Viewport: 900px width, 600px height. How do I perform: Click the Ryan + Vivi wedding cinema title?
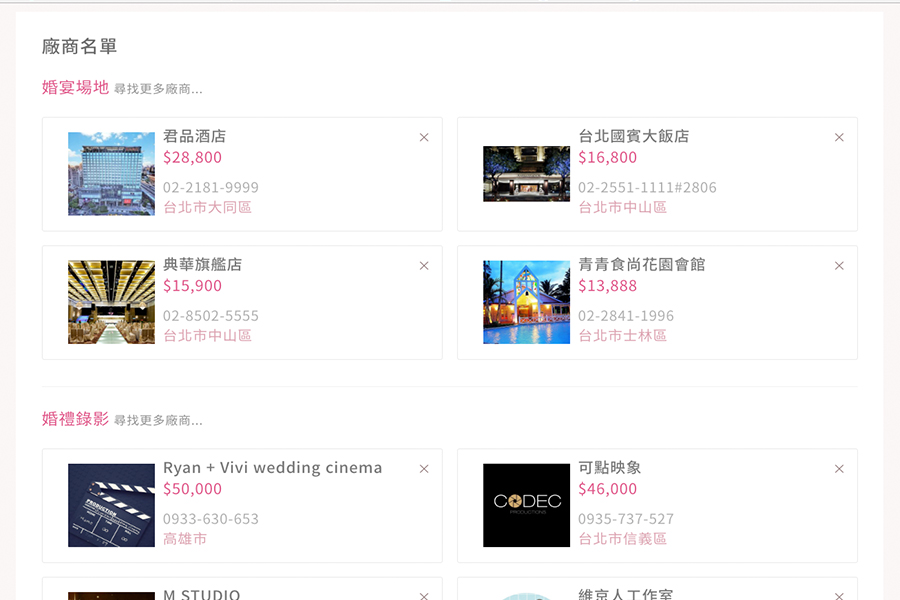[x=272, y=468]
